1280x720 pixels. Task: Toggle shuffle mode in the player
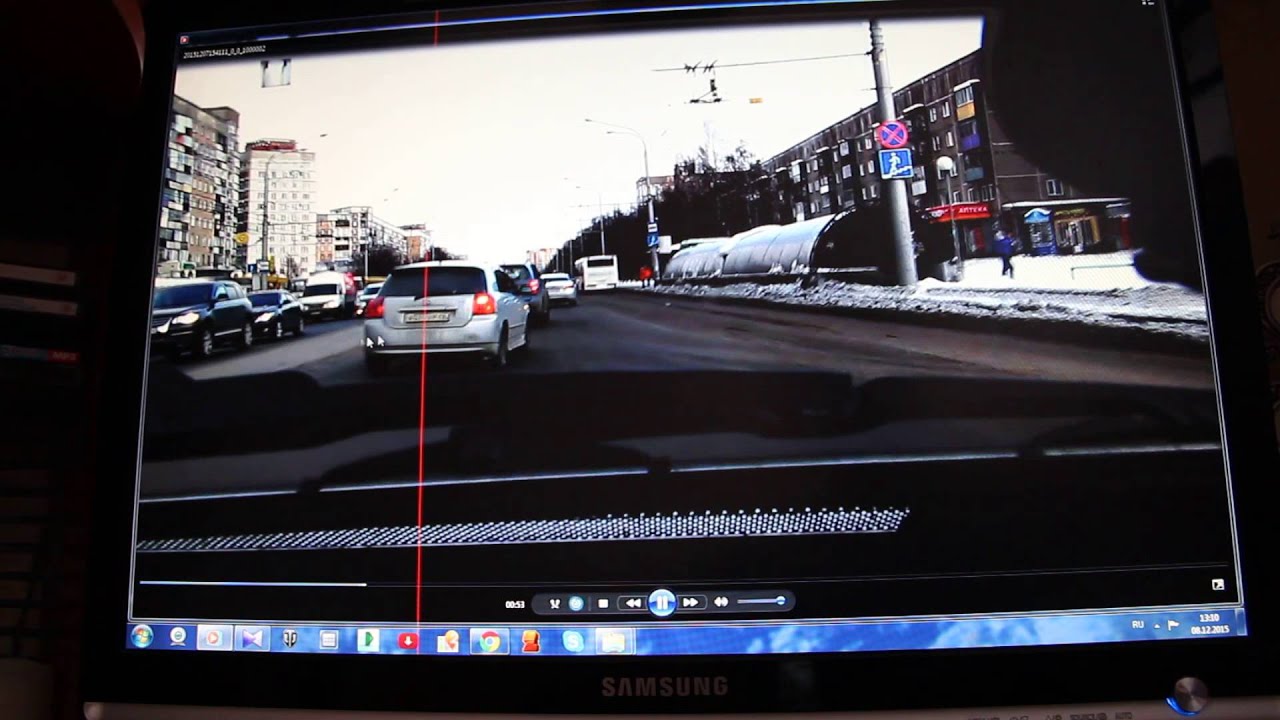pyautogui.click(x=555, y=604)
